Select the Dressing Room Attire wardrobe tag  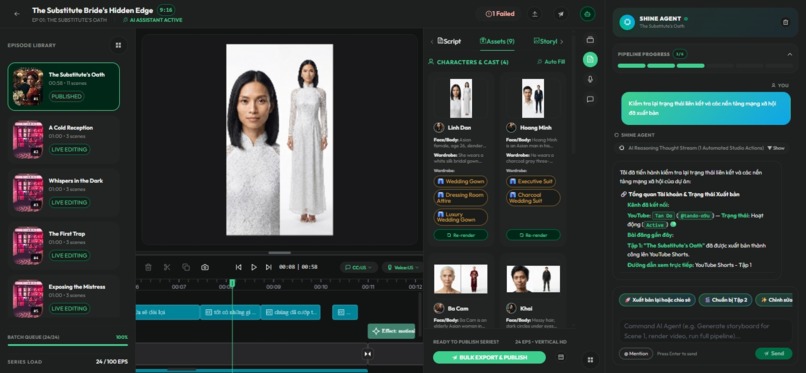tap(461, 198)
